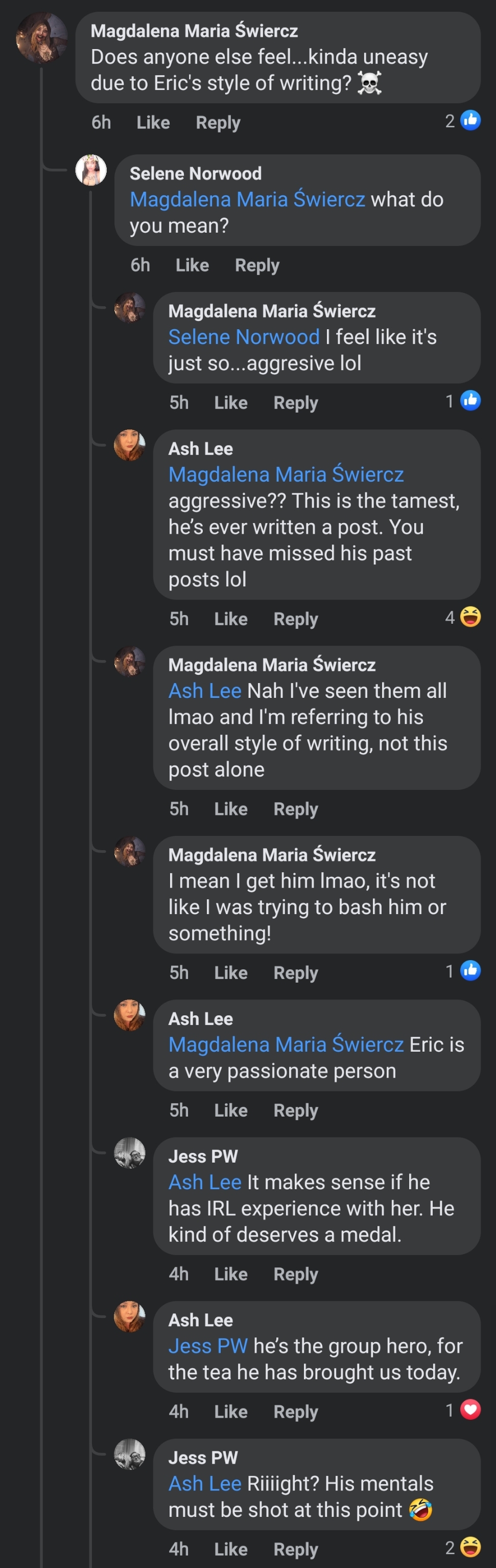Open Selene Norwood's profile picture

pos(90,170)
